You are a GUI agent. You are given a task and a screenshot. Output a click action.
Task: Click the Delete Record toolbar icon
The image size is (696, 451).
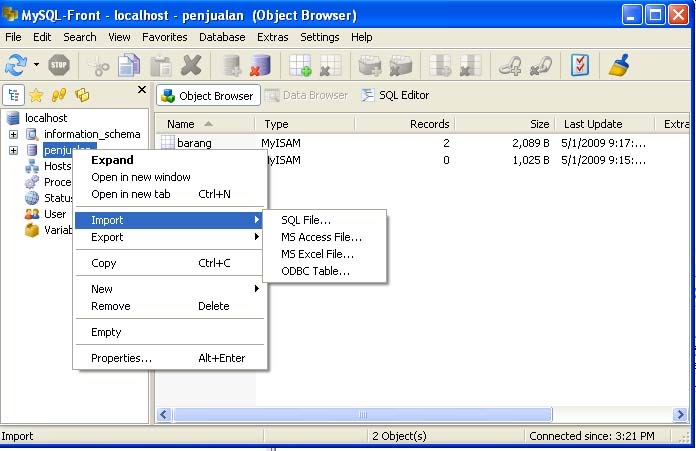tap(400, 66)
